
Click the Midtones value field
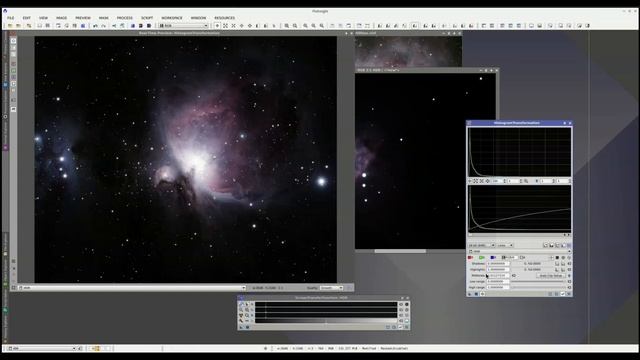[498, 276]
